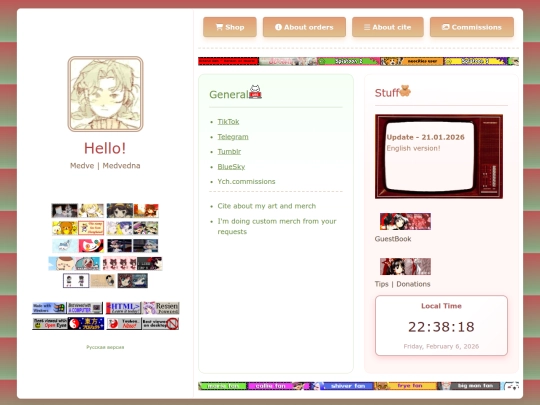The image size is (540, 405).
Task: Click the brown-haired girl with headband stamp
Action: coord(120,210)
